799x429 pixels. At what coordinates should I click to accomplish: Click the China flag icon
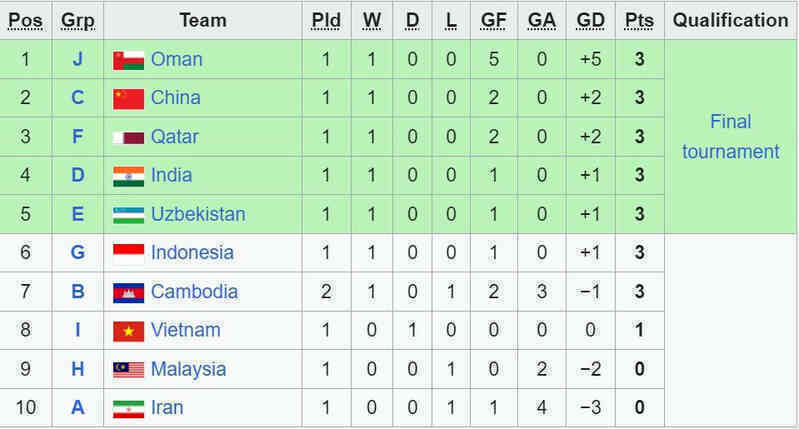128,99
